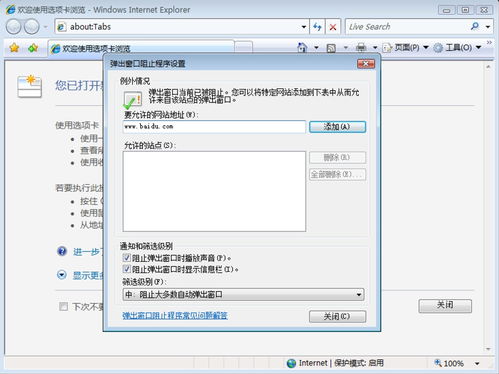Click the Internet zone globe icon in status bar
The image size is (499, 374).
291,363
